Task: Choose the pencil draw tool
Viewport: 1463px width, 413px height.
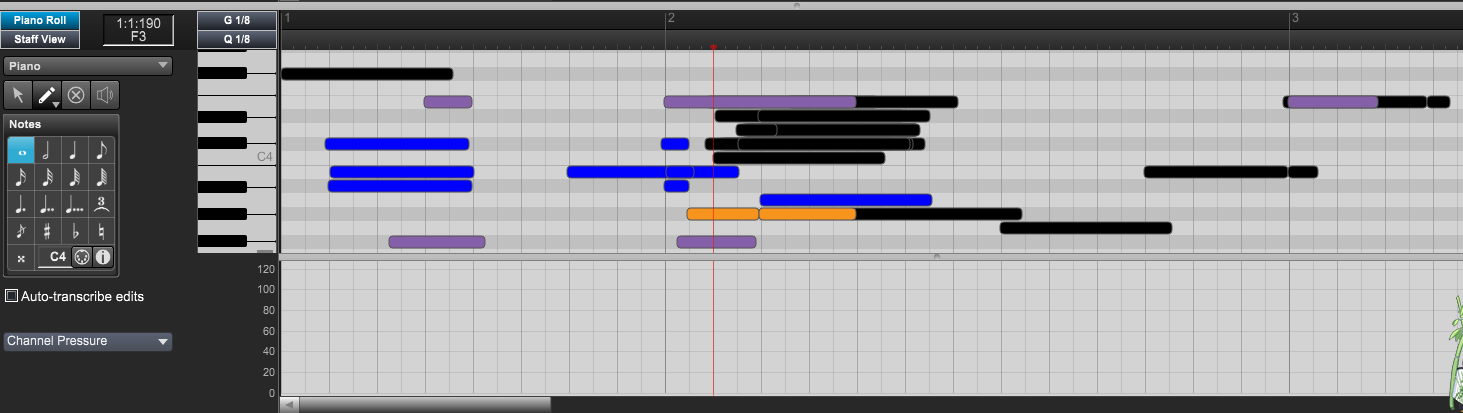Action: 45,95
